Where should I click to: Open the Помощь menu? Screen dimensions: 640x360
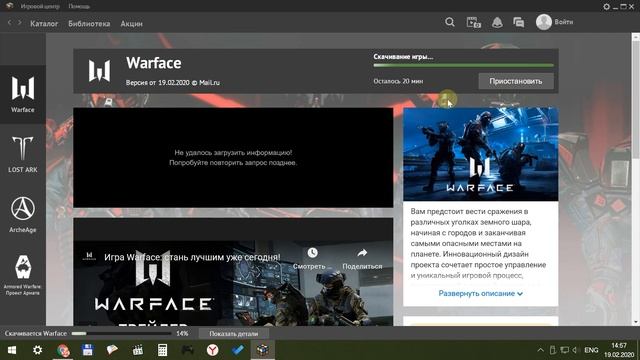79,6
